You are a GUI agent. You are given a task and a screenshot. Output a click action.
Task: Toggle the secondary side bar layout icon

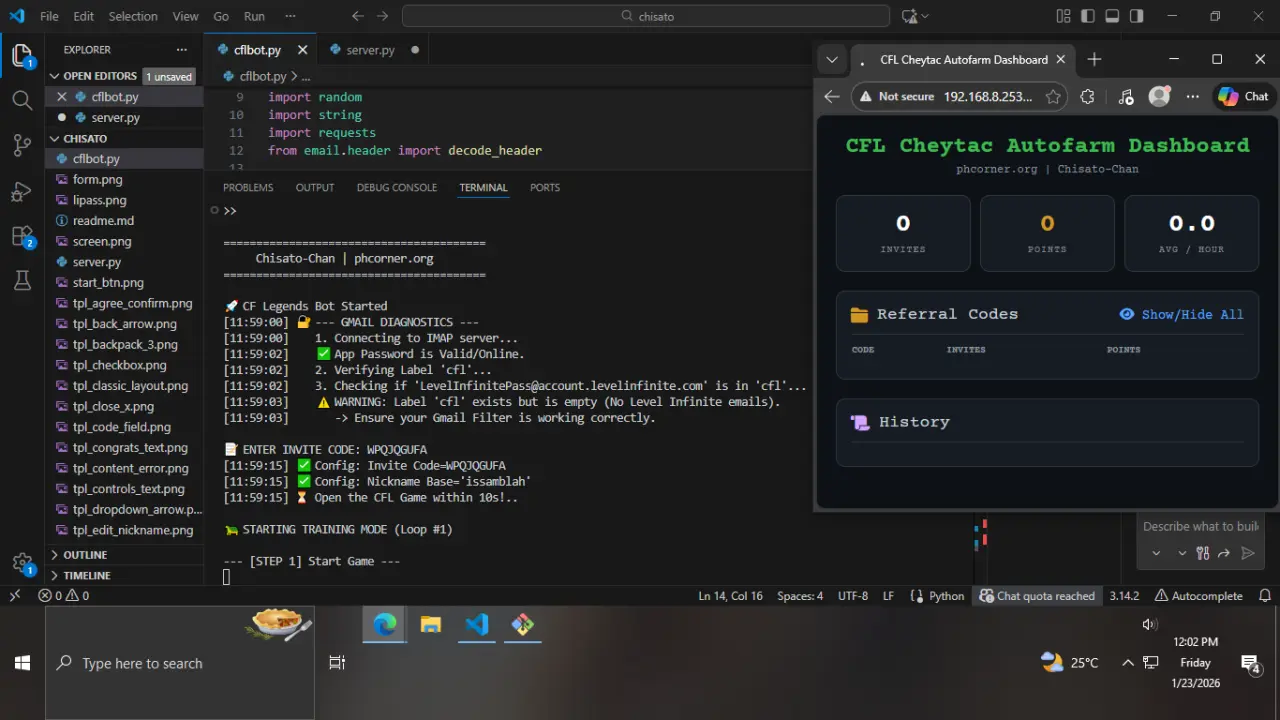(x=1137, y=16)
